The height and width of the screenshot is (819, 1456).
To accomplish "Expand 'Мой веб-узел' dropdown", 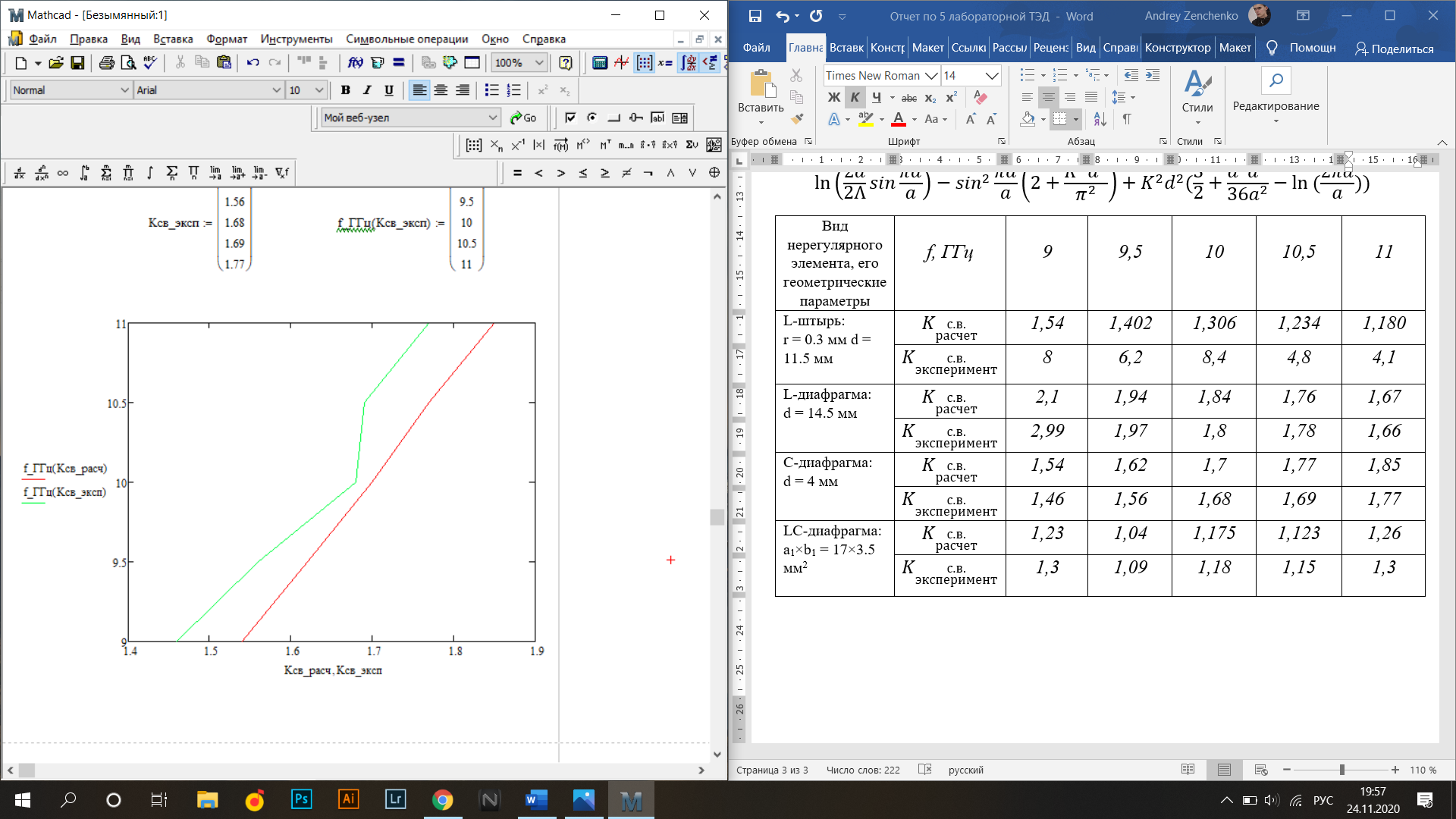I will (x=492, y=118).
